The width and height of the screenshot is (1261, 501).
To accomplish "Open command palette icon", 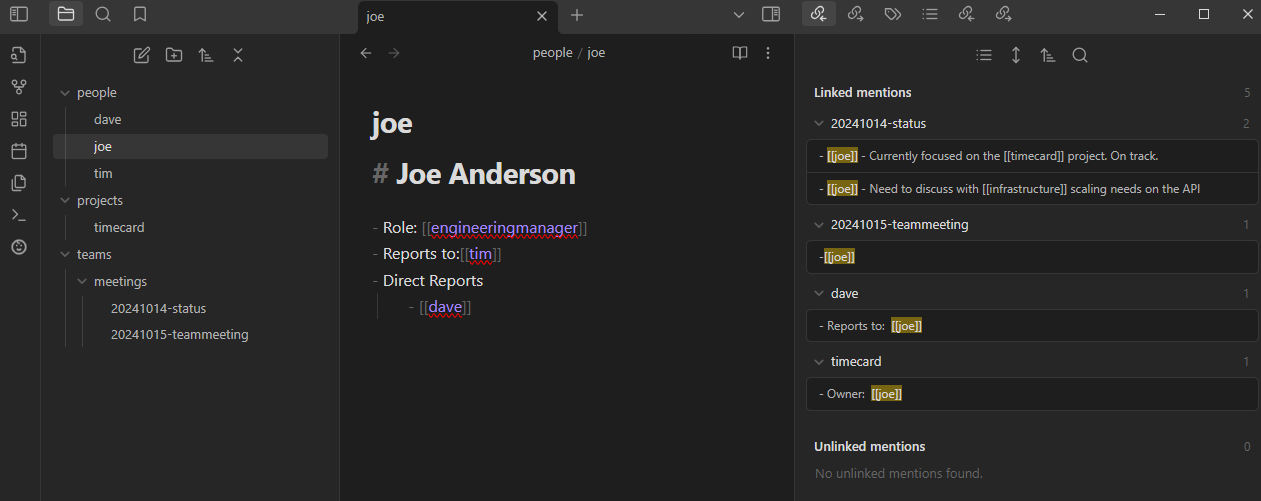I will pos(19,215).
